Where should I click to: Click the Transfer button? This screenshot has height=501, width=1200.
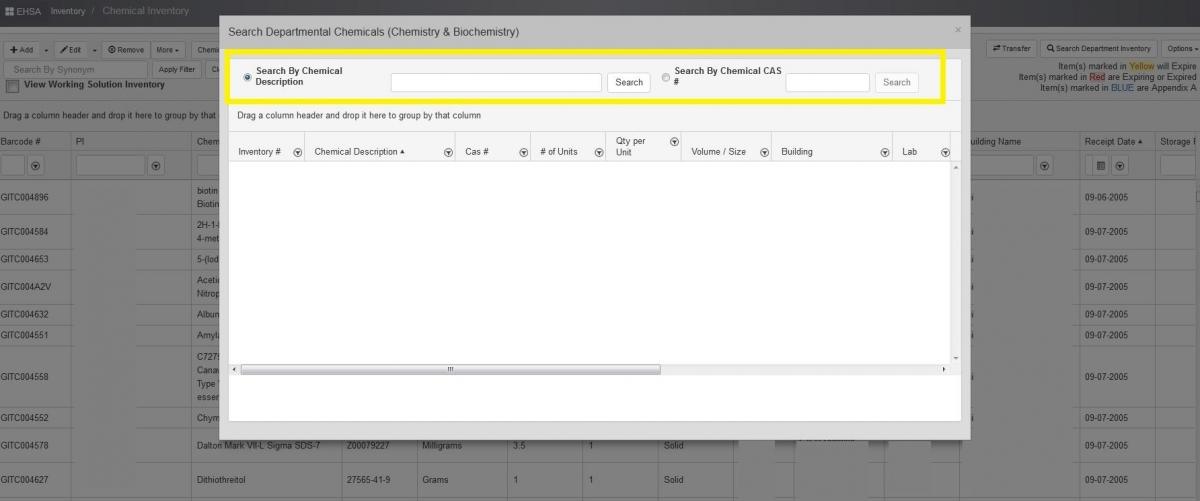point(1011,48)
